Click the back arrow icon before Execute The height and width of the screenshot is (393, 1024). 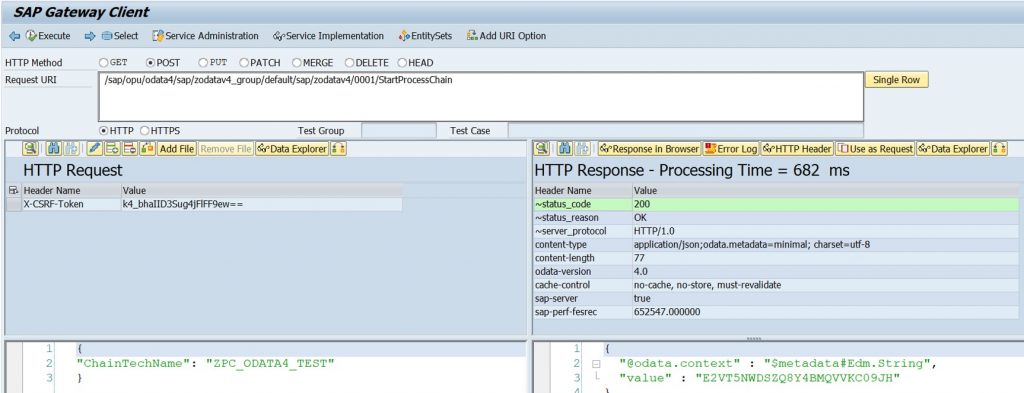[x=14, y=36]
